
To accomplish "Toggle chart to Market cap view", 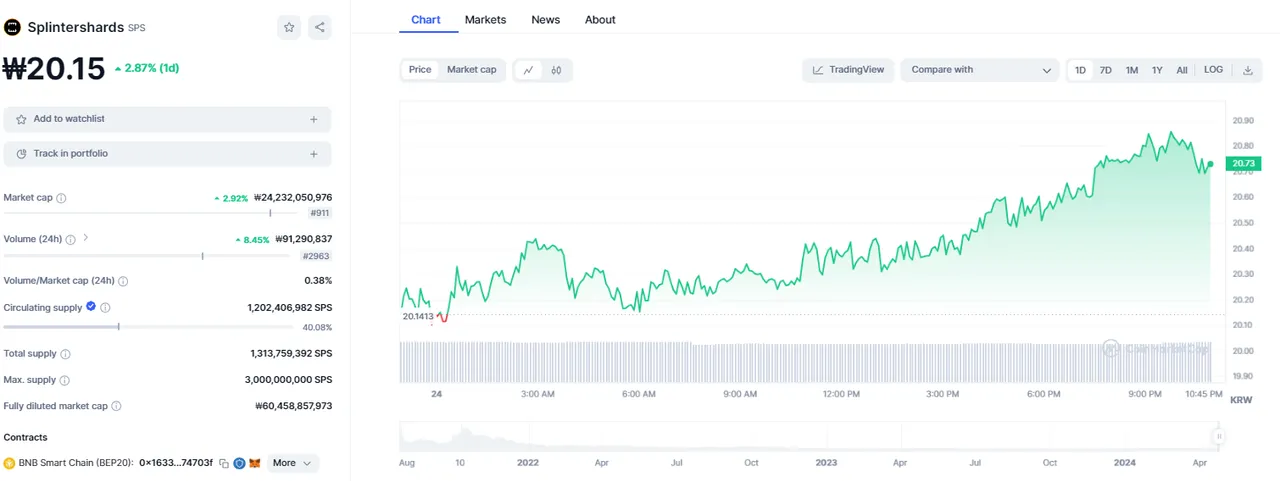I will tap(471, 70).
